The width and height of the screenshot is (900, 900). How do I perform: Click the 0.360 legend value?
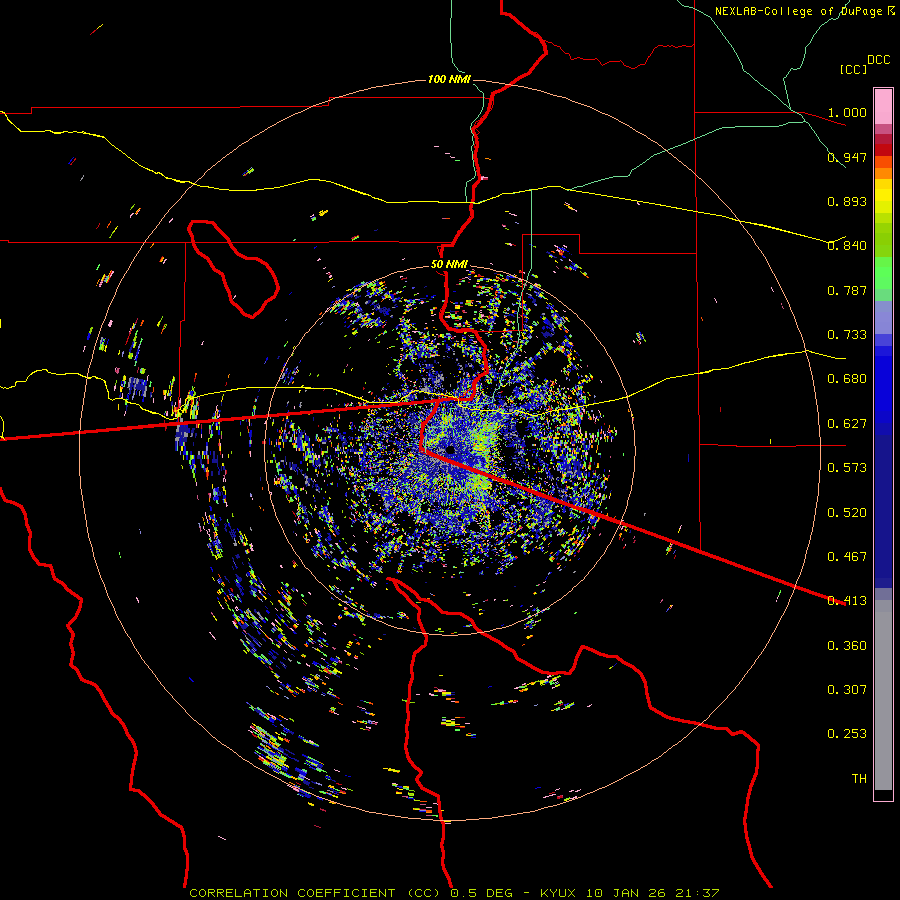[x=847, y=646]
